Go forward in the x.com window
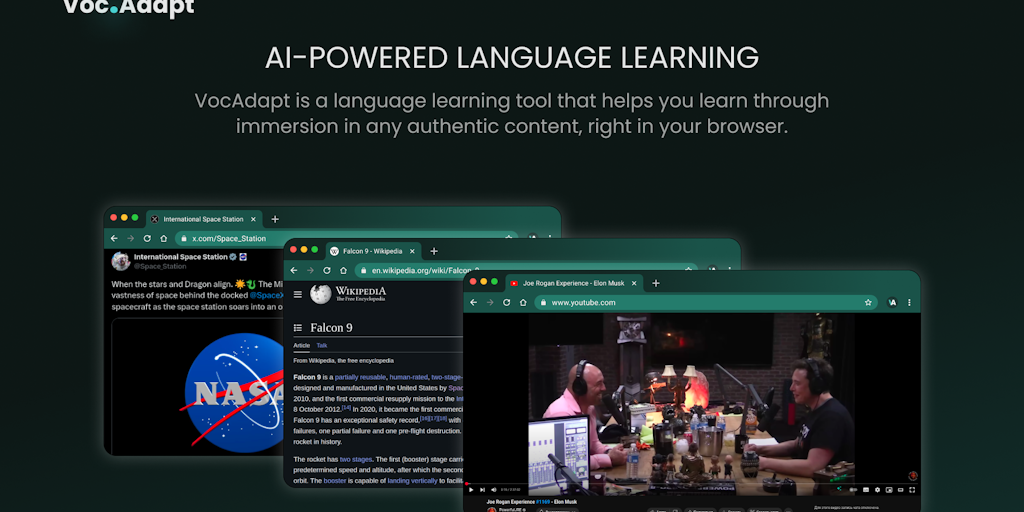Image resolution: width=1024 pixels, height=512 pixels. pos(131,238)
